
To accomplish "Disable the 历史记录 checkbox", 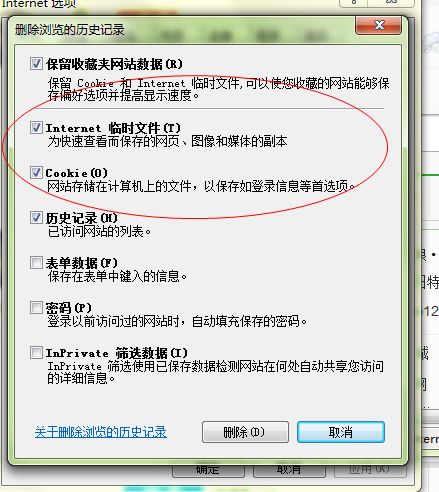I will pos(36,217).
